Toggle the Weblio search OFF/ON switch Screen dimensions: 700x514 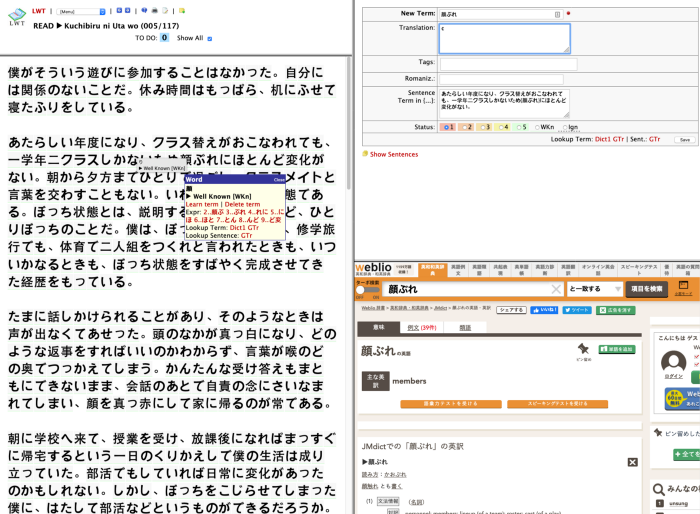pos(367,290)
